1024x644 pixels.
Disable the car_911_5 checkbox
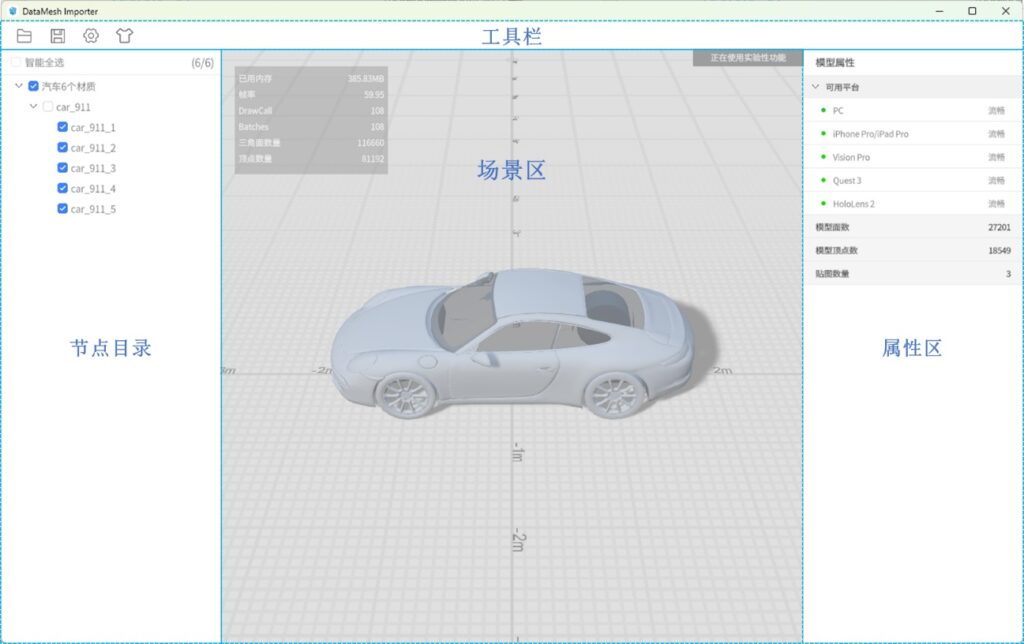[63, 209]
